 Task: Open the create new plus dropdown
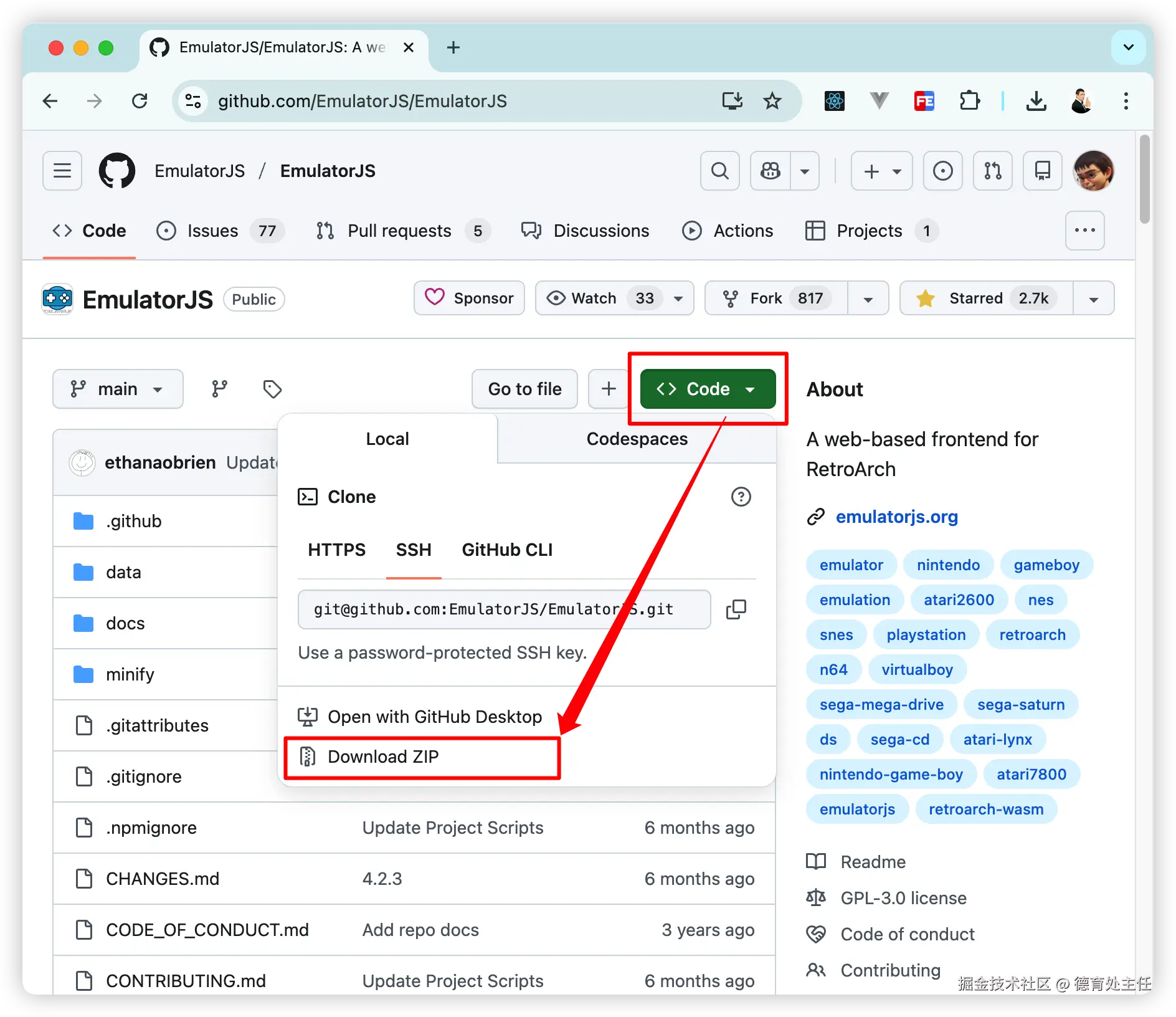tap(881, 171)
